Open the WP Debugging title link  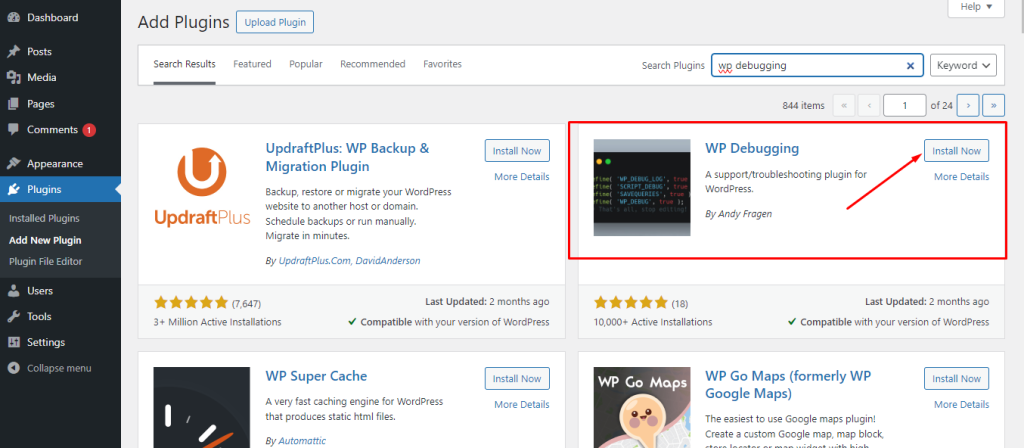point(752,148)
